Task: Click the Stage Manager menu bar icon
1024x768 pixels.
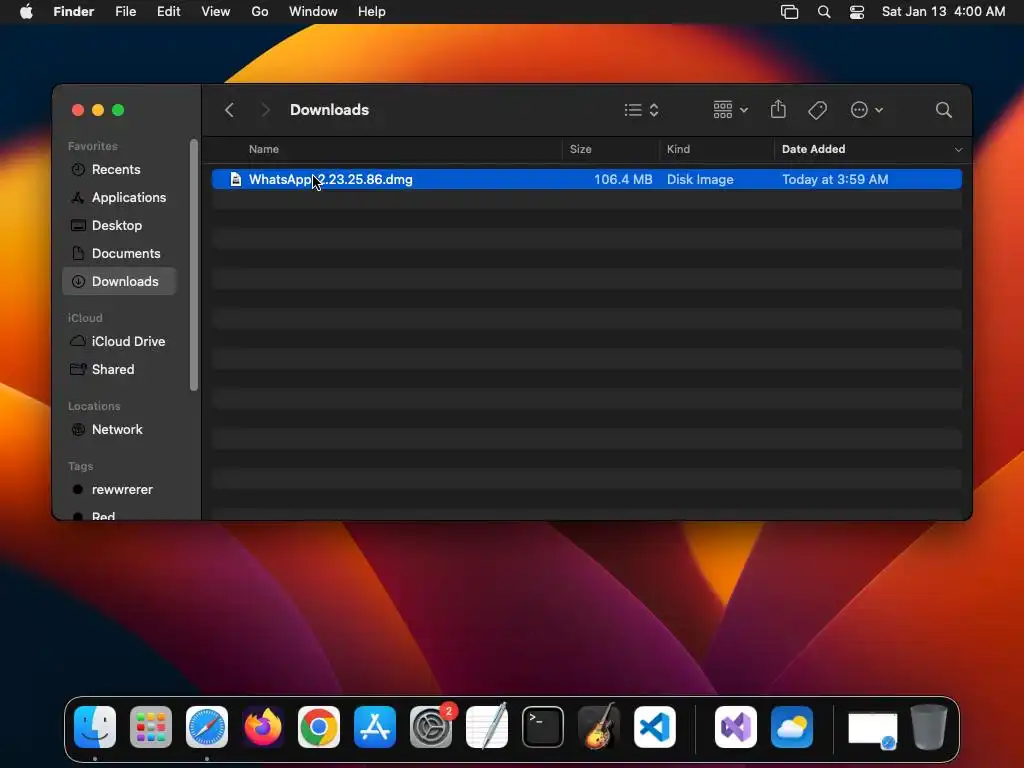Action: point(790,12)
